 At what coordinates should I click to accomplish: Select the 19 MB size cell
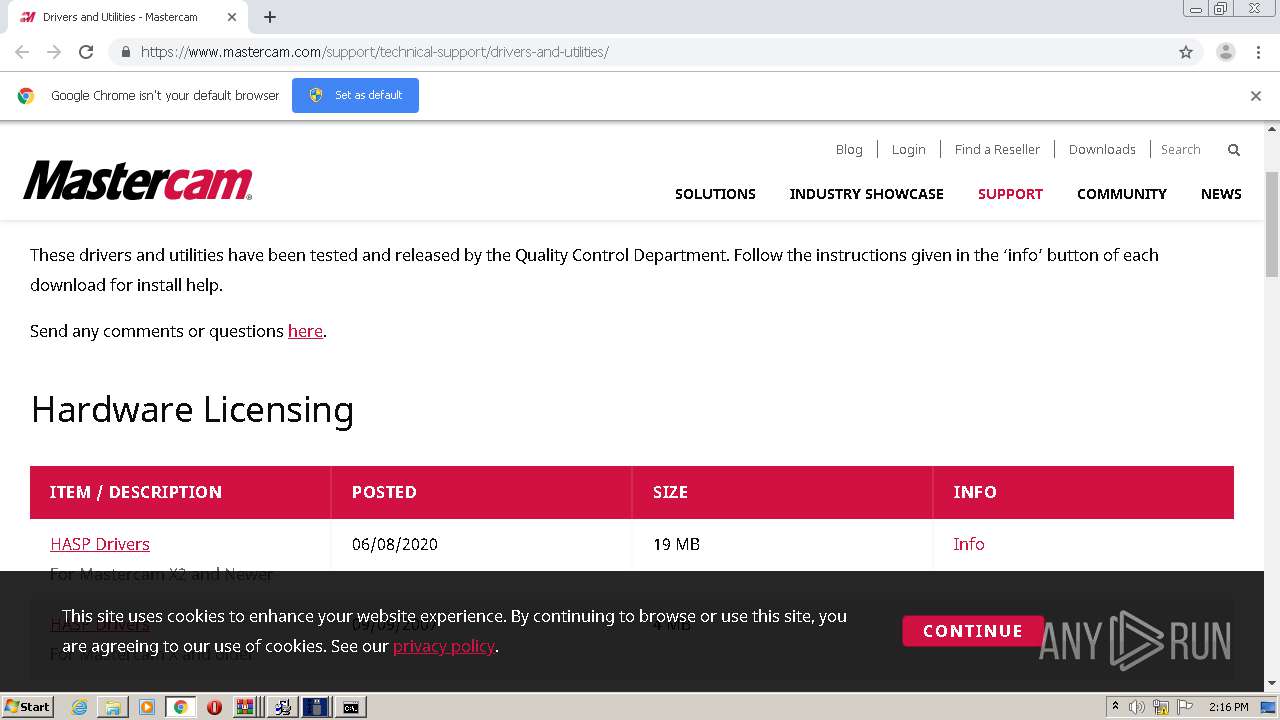click(676, 544)
